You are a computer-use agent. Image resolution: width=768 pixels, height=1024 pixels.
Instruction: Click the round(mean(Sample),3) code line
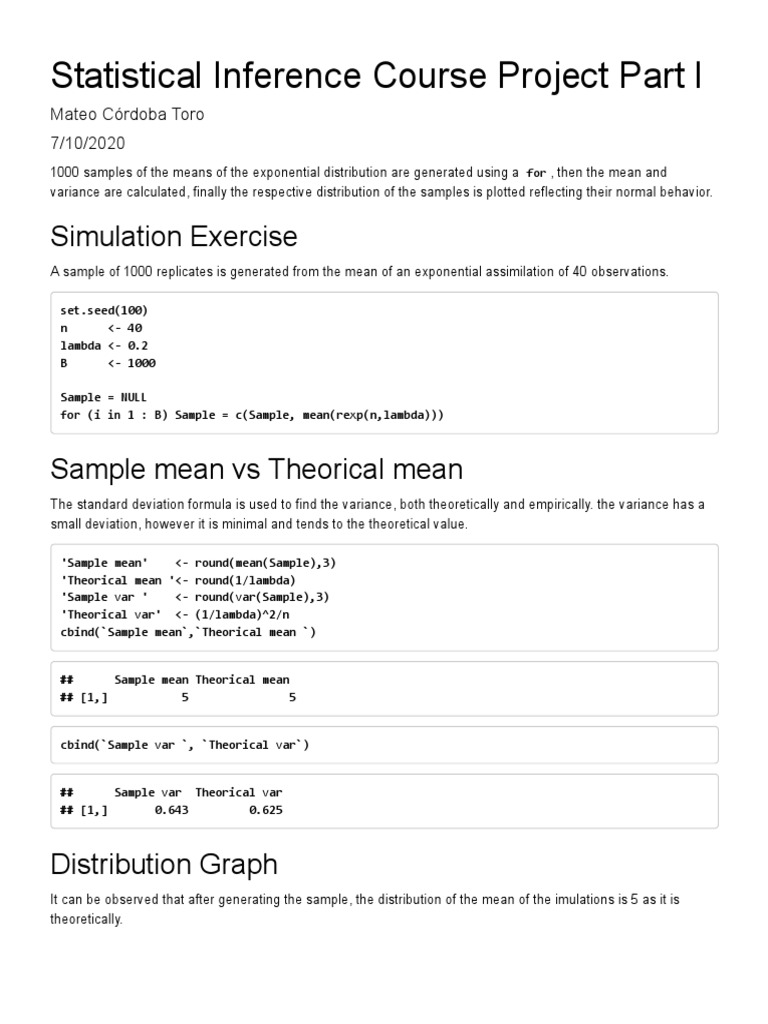tap(198, 563)
